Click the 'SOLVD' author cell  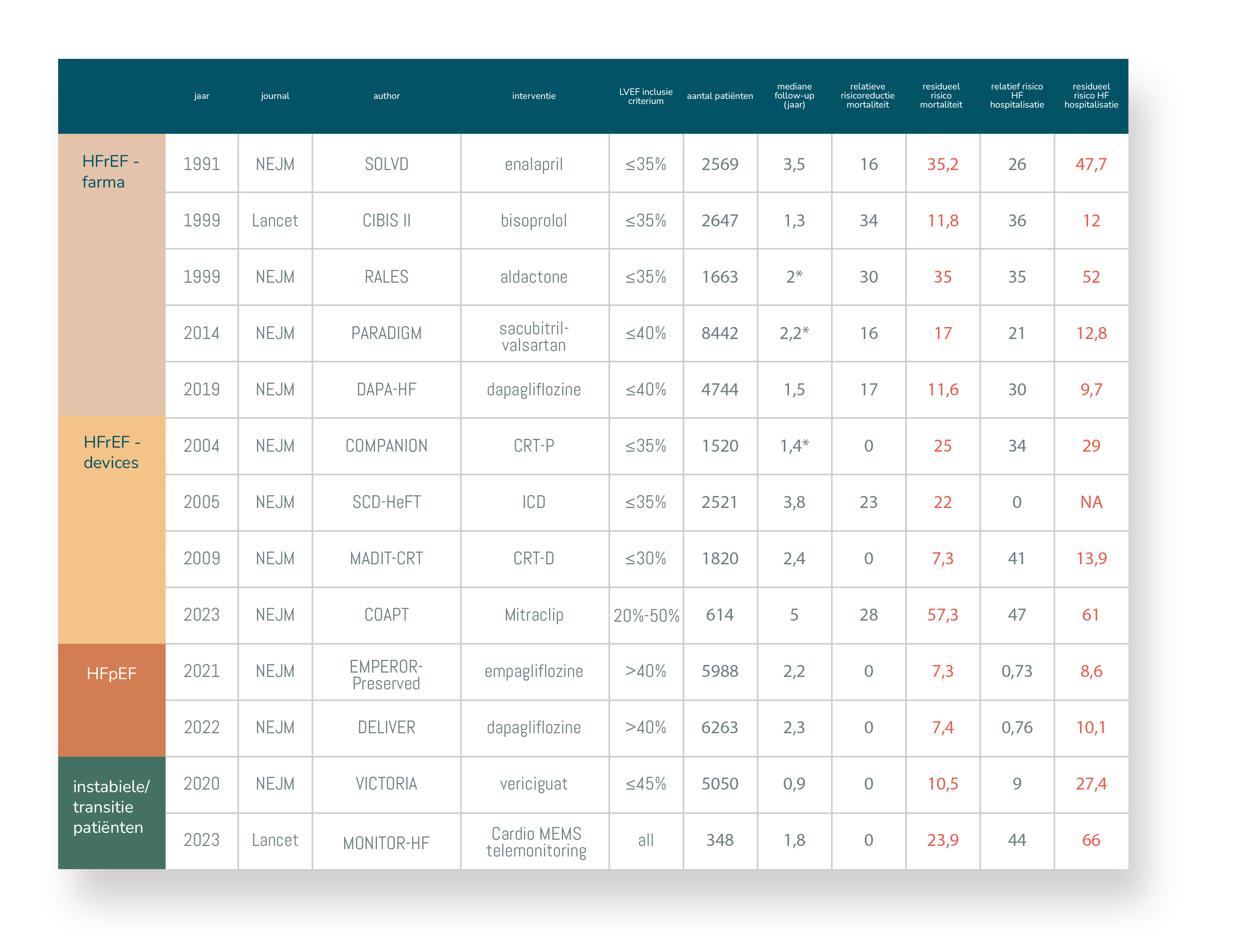click(x=387, y=164)
